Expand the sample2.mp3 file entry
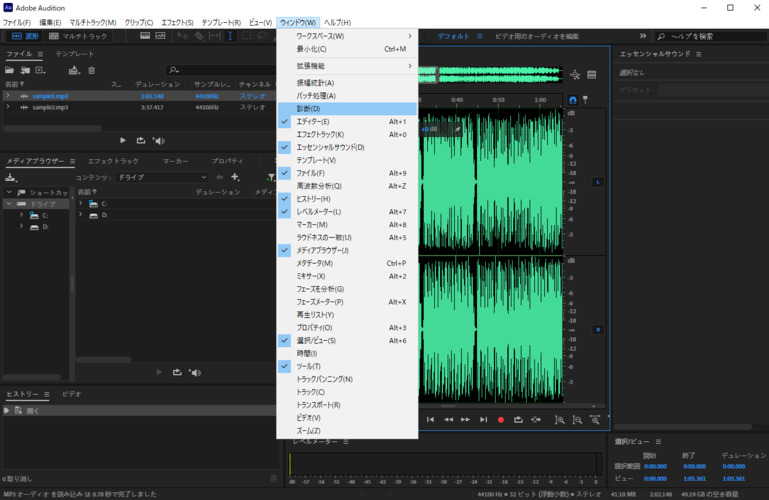 coord(8,107)
